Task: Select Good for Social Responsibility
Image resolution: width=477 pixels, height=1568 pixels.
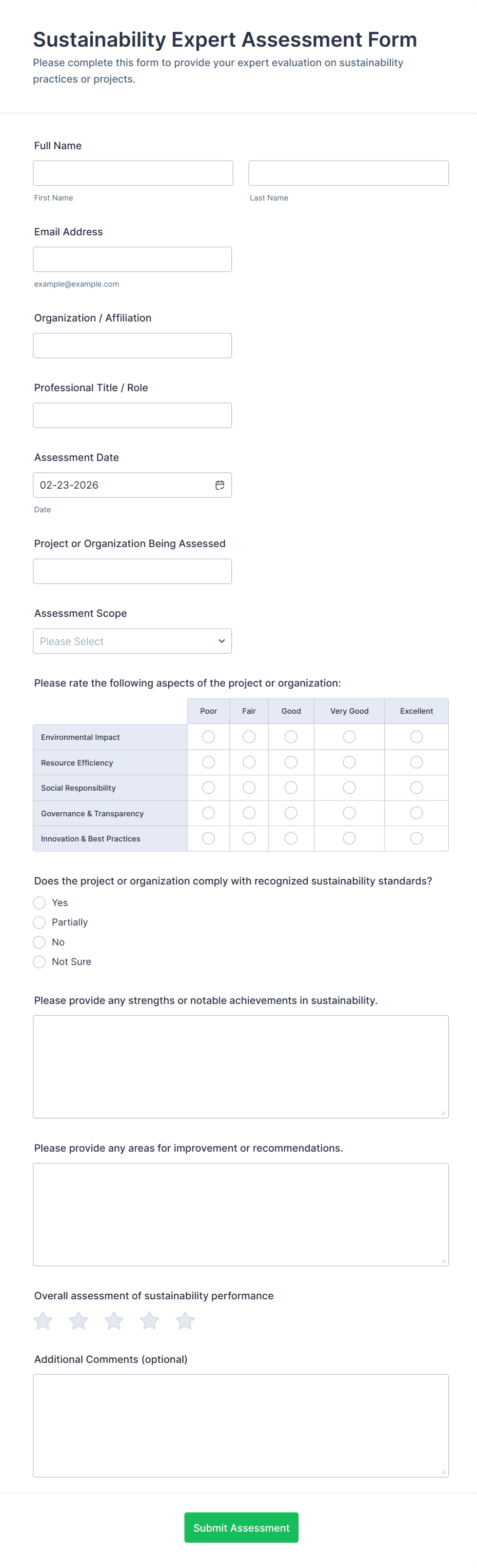Action: [x=291, y=788]
